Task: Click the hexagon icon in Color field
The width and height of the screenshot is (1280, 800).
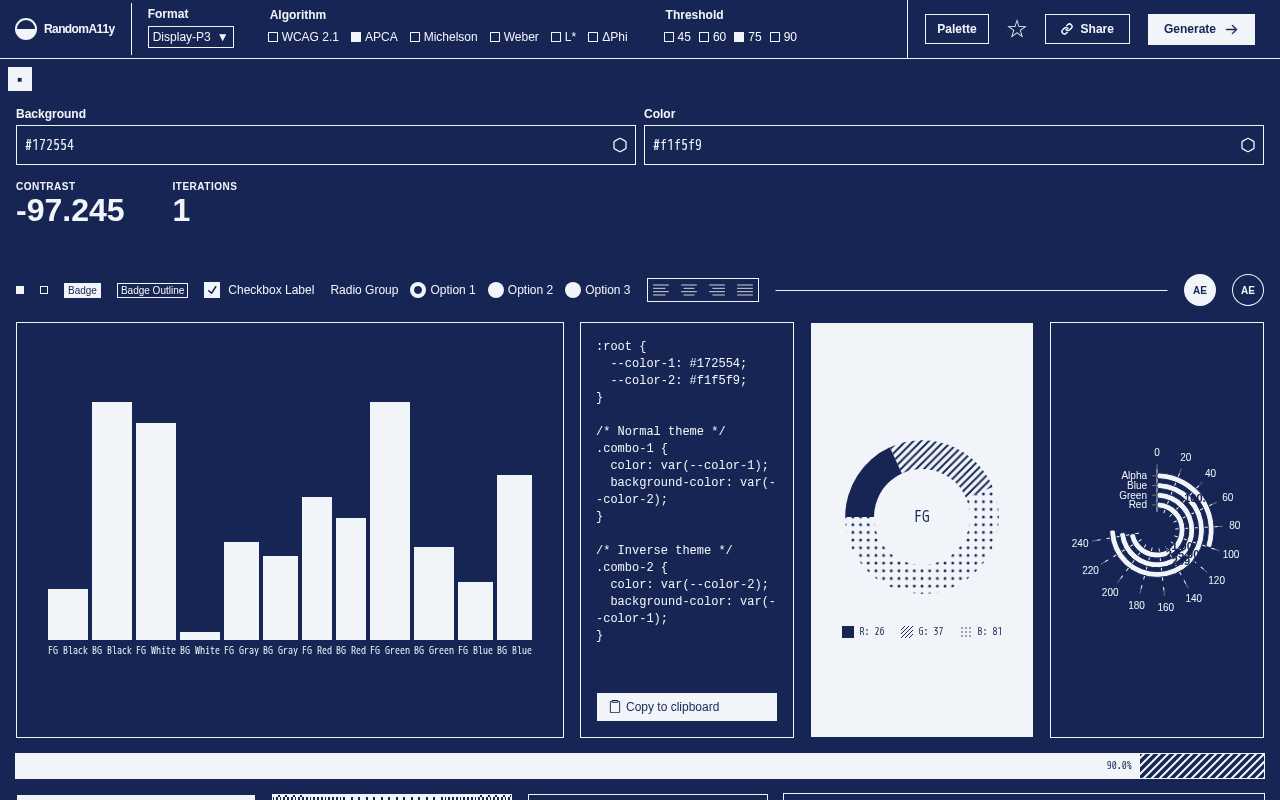Action: 1248,145
